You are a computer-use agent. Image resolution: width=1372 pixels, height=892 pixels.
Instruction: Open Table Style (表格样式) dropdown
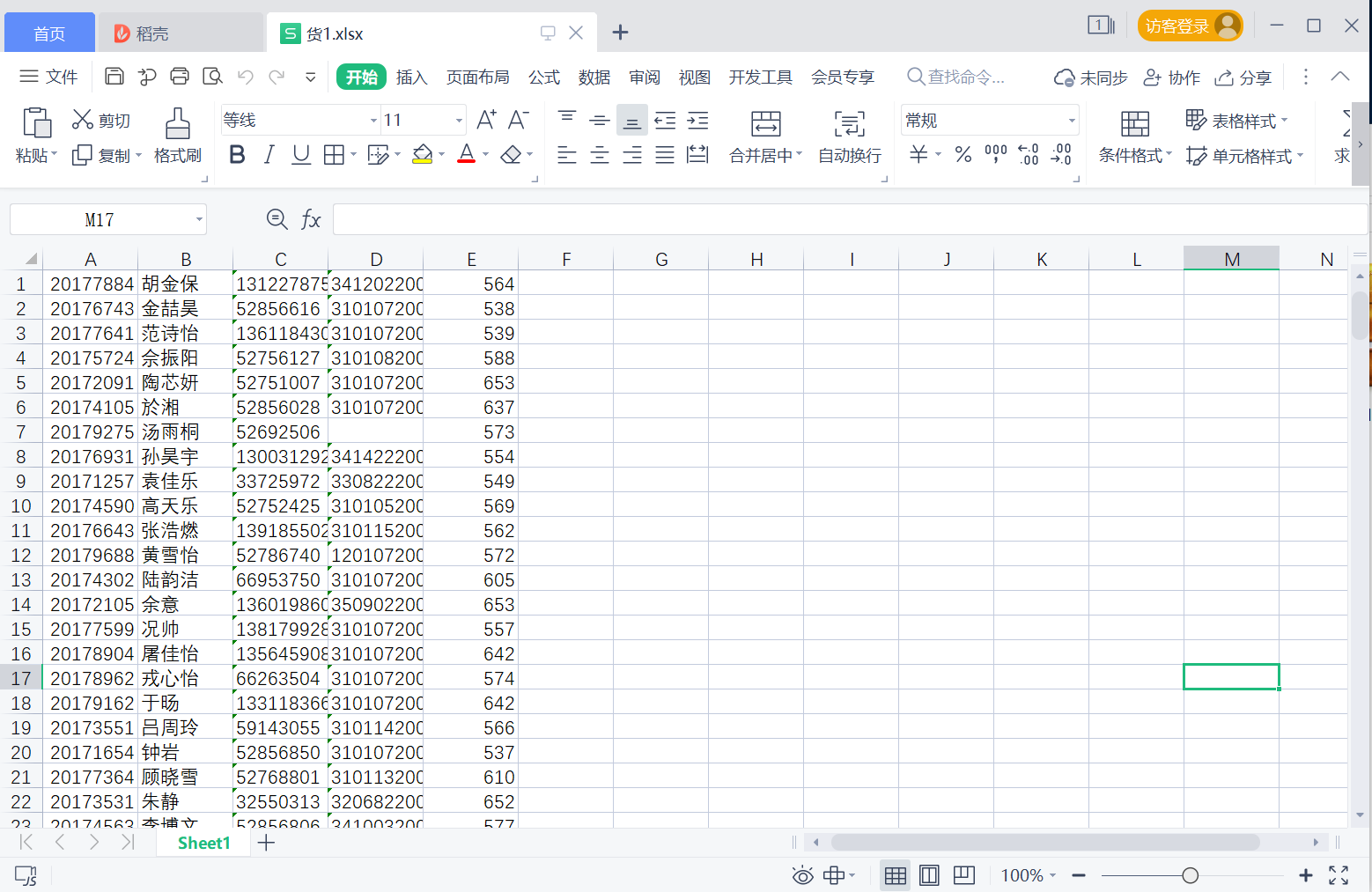(x=1236, y=120)
